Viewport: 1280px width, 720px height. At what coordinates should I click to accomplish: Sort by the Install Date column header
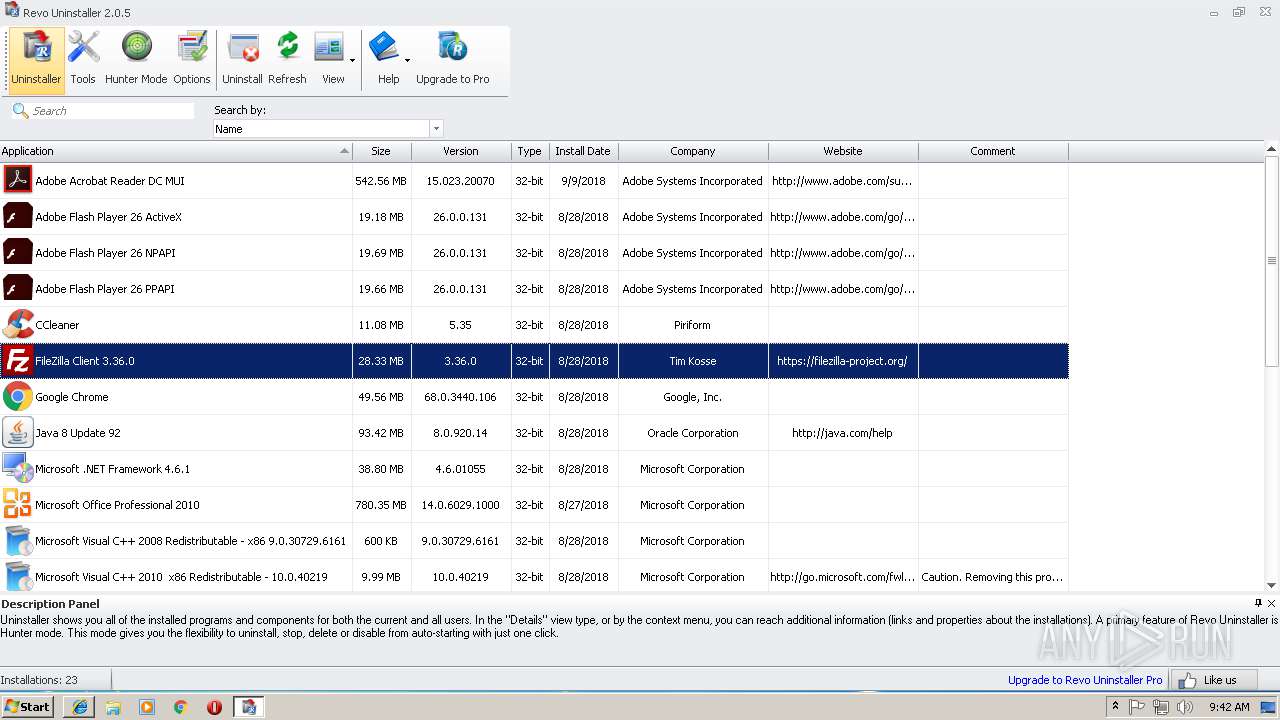[x=583, y=151]
